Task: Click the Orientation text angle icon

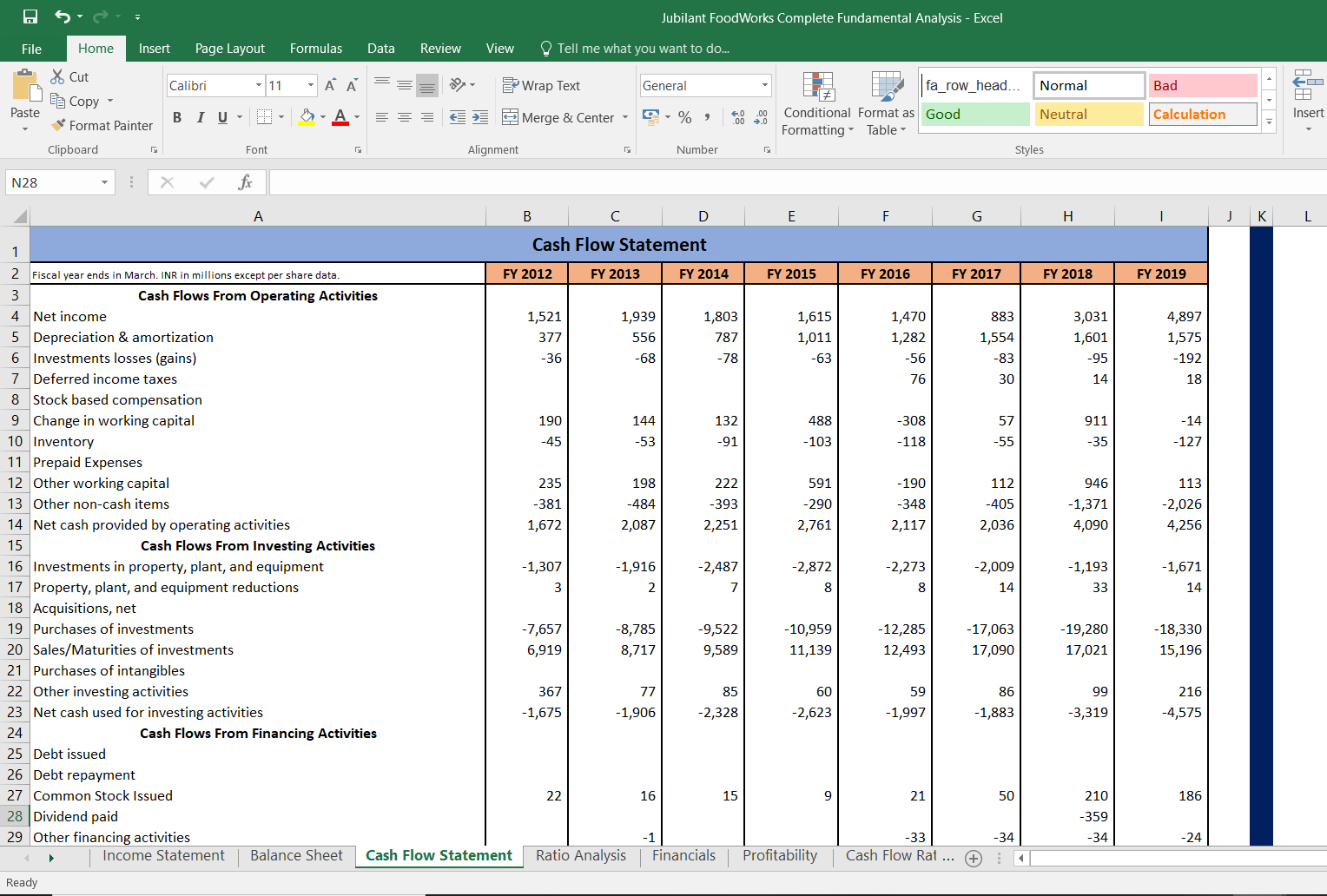Action: click(x=458, y=84)
